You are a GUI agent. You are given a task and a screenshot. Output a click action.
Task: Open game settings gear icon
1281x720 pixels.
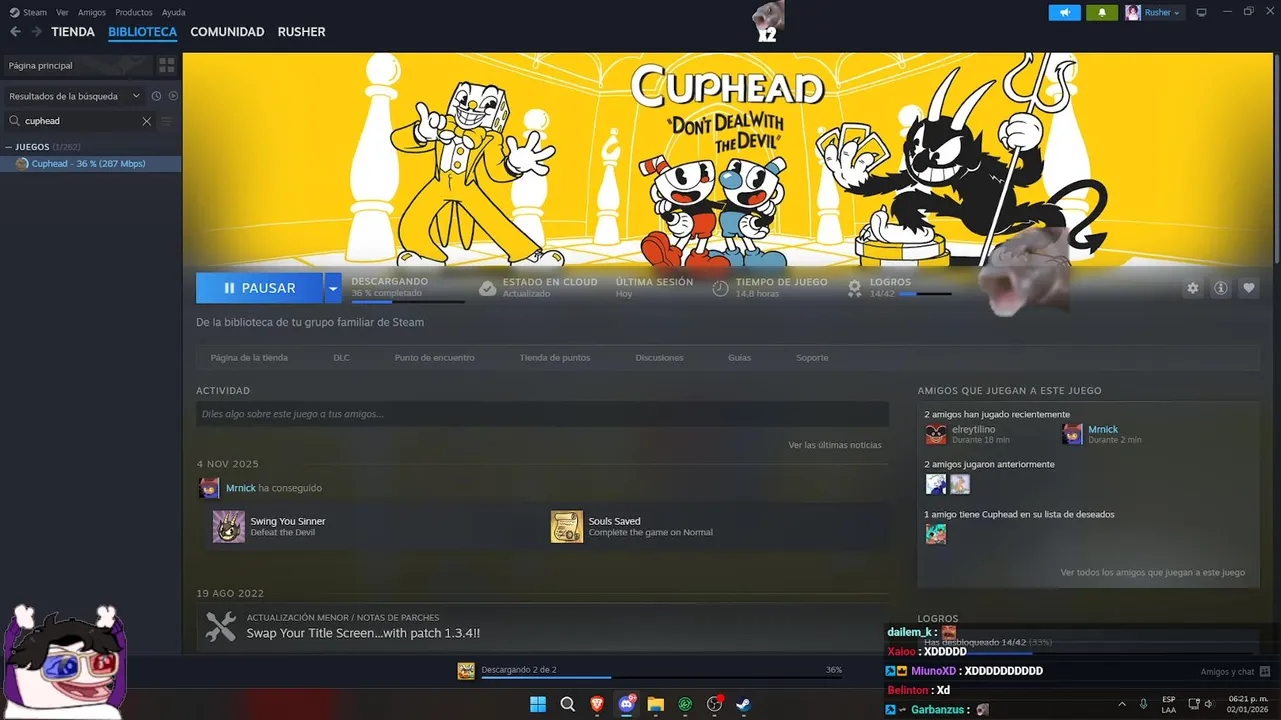(x=1193, y=288)
